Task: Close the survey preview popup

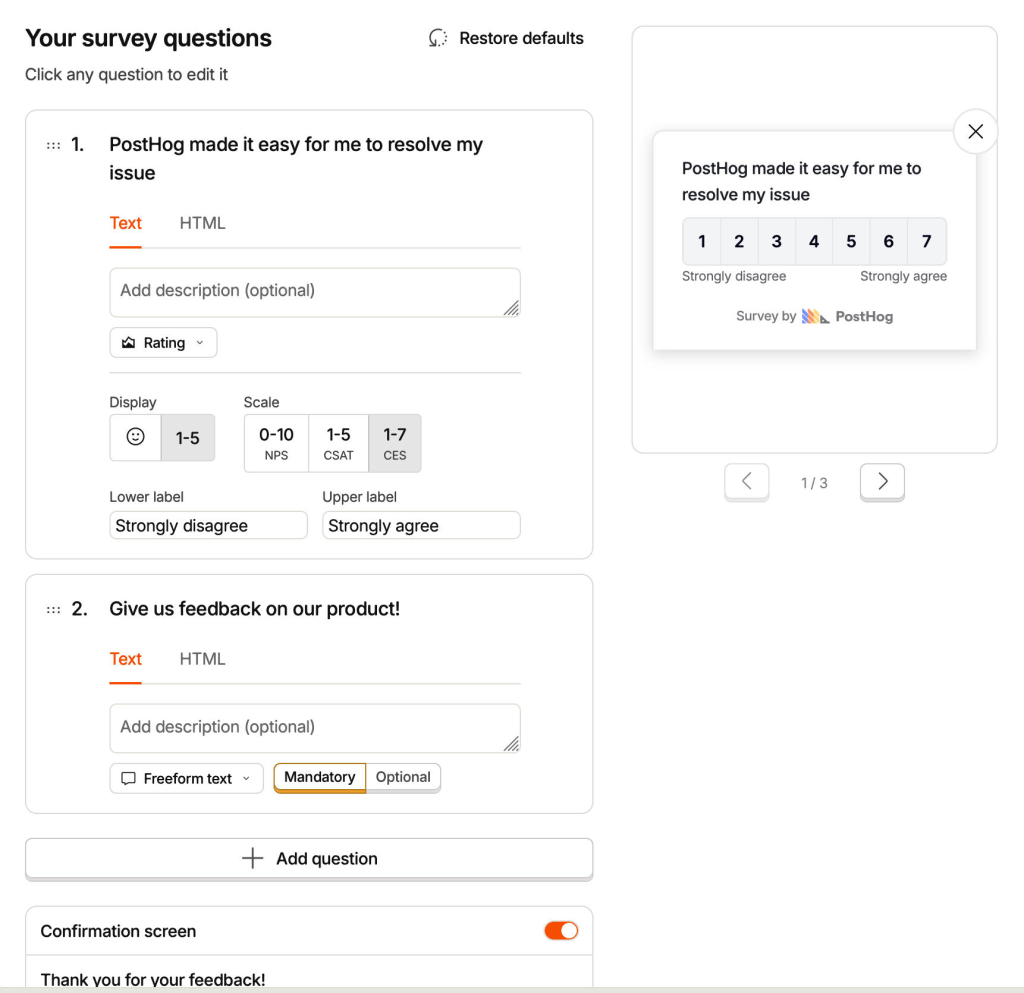Action: click(976, 131)
